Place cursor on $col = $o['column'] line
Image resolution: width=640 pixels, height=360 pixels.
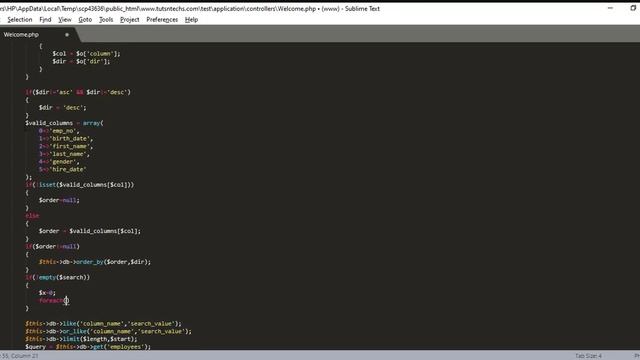point(86,53)
